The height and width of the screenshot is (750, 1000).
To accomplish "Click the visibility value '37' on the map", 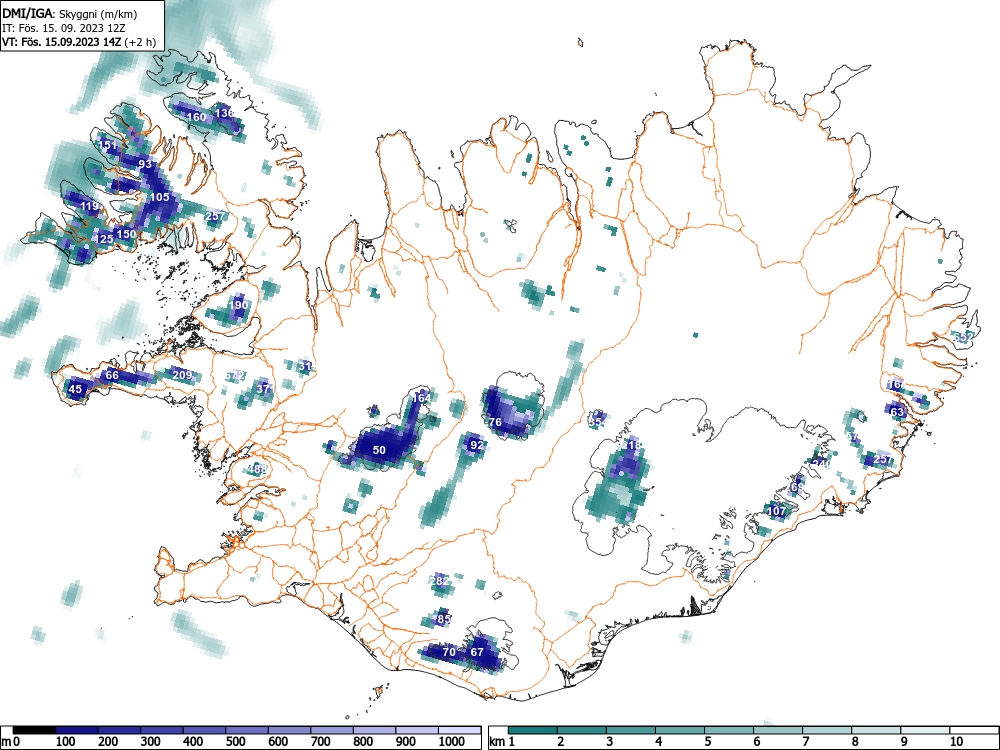I will point(263,389).
